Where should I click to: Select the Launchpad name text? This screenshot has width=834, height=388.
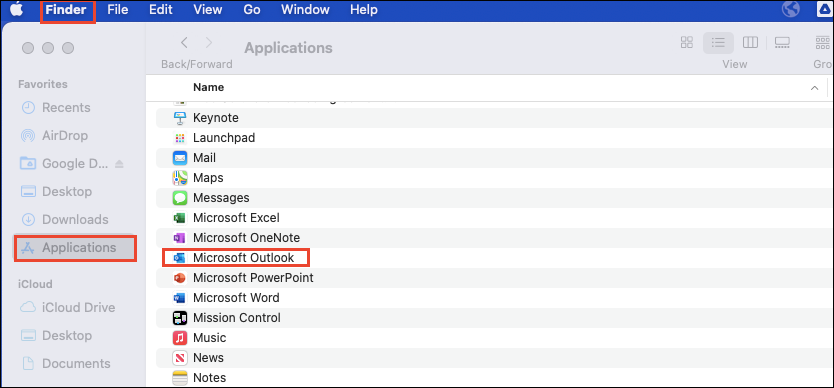click(224, 138)
